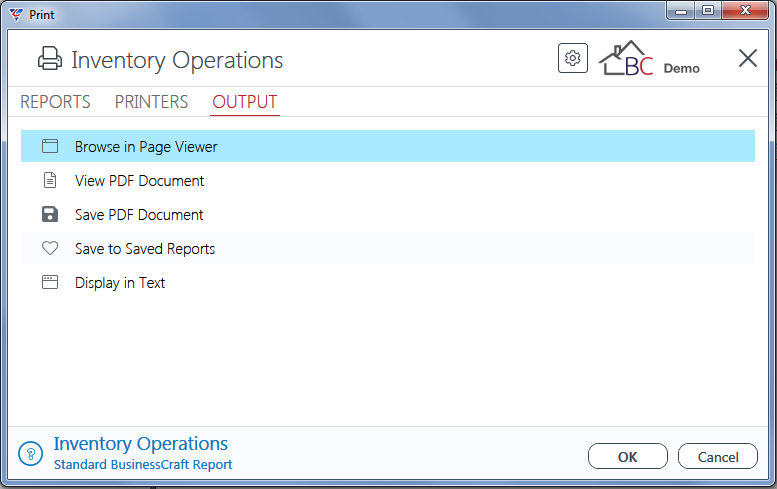Select Display in Text output
Viewport: 777px width, 489px height.
tap(388, 282)
